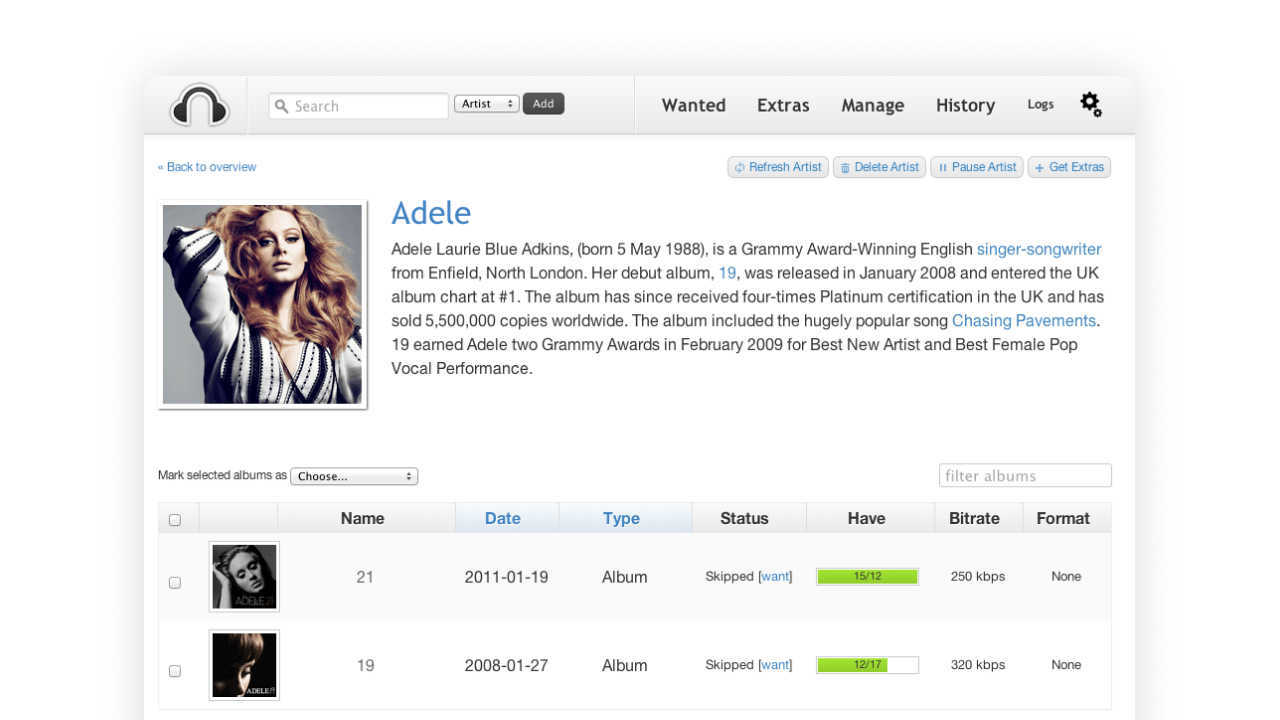
Task: Toggle the select-all albums checkbox
Action: [x=175, y=520]
